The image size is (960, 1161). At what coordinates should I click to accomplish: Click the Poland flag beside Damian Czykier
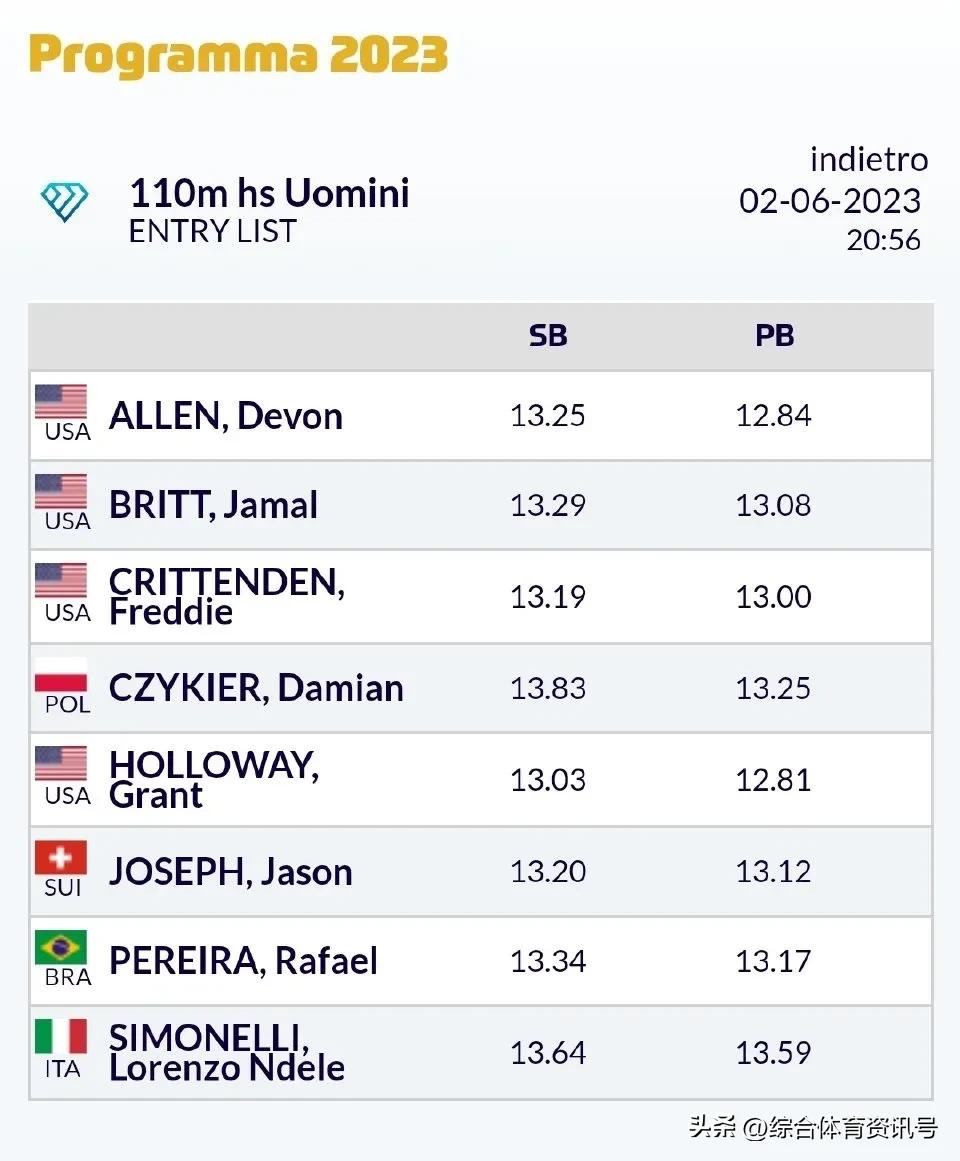(61, 675)
